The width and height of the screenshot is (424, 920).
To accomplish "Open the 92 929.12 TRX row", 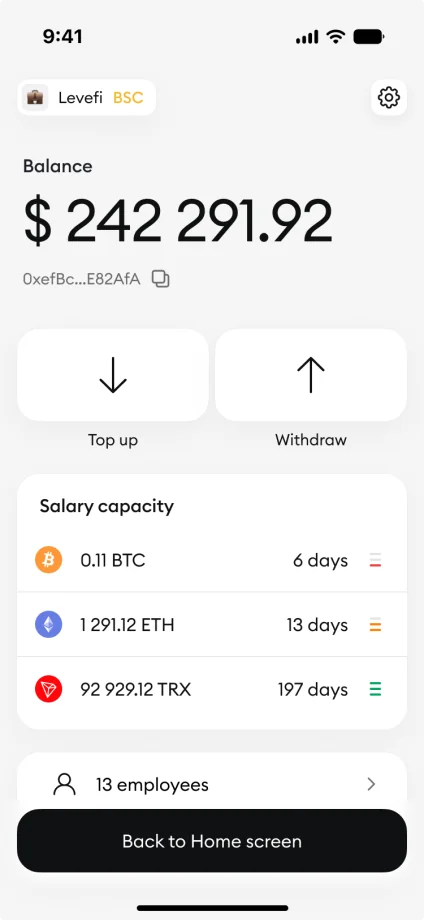I will (x=212, y=689).
